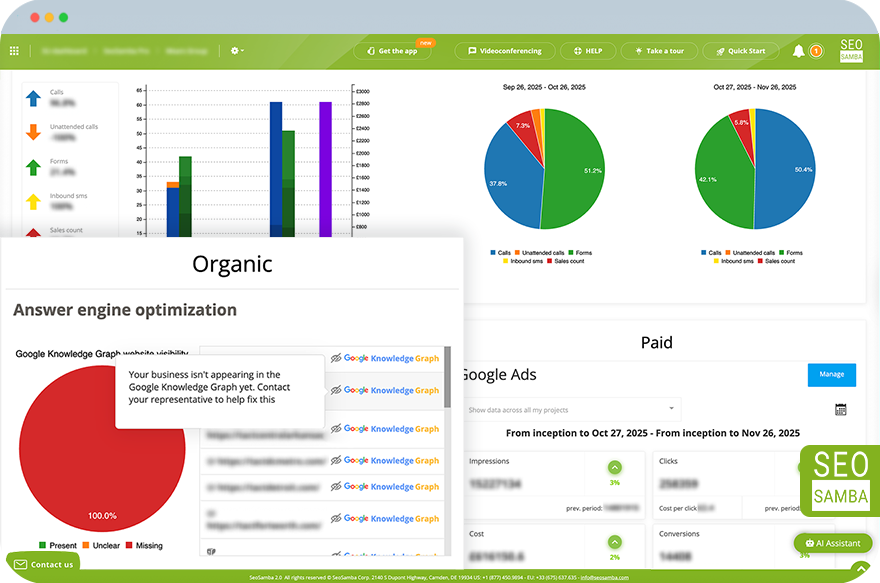Toggle Calls legend under Sep 26 pie chart

point(501,253)
